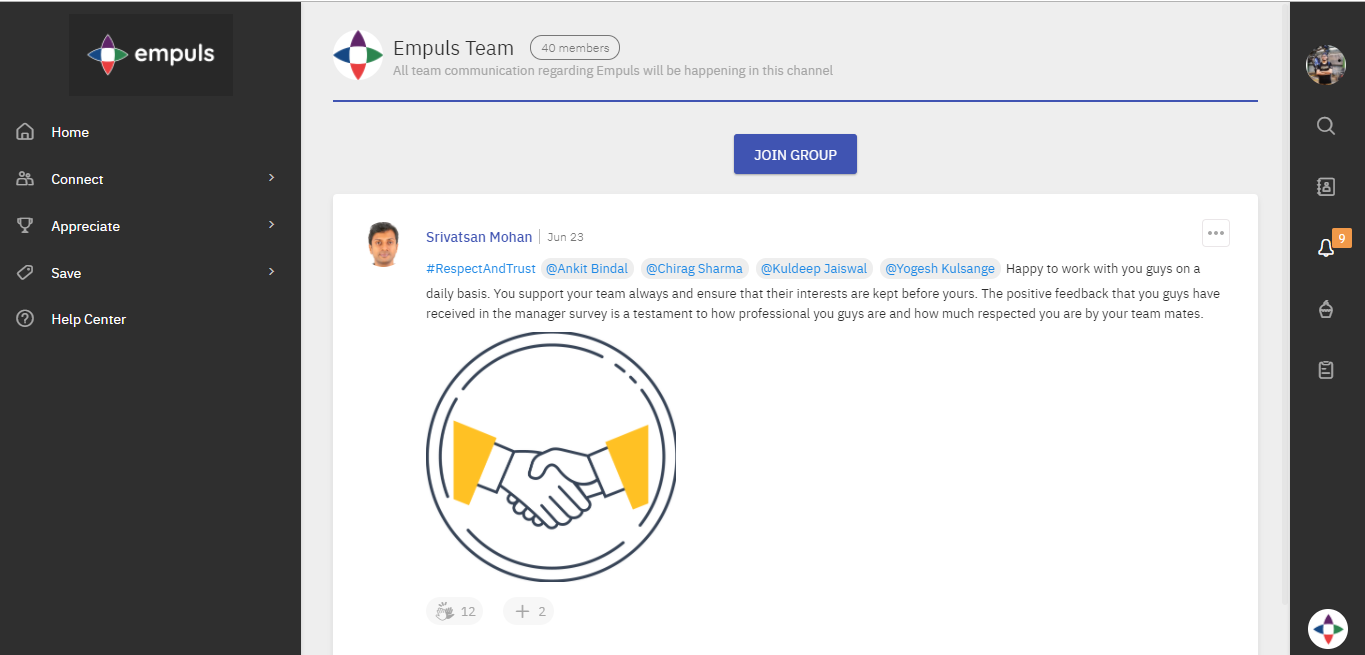Click the page vertical scrollbar
Screen dimensions: 1365x655
pyautogui.click(x=1285, y=302)
